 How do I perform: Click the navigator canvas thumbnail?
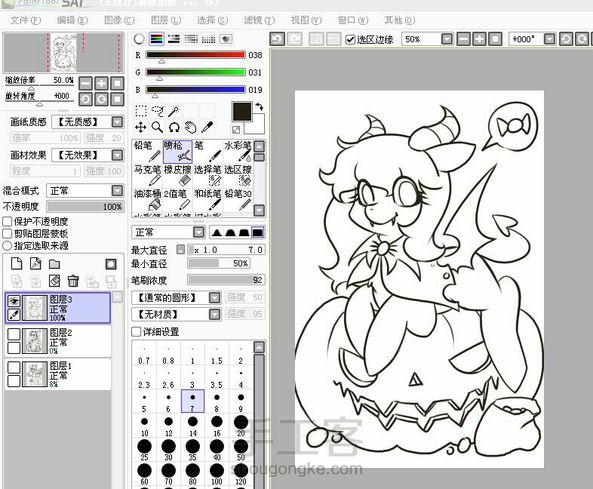pyautogui.click(x=64, y=52)
